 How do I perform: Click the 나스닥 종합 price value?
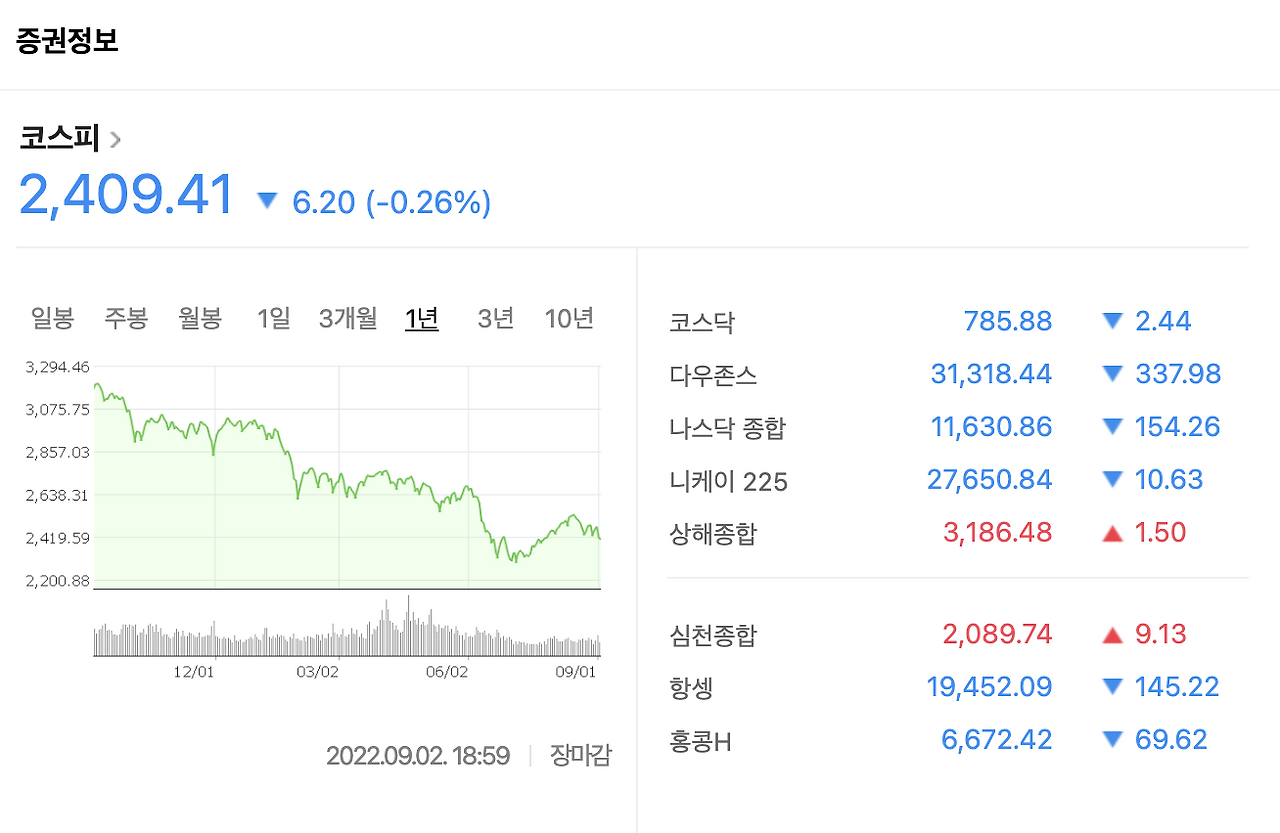991,426
